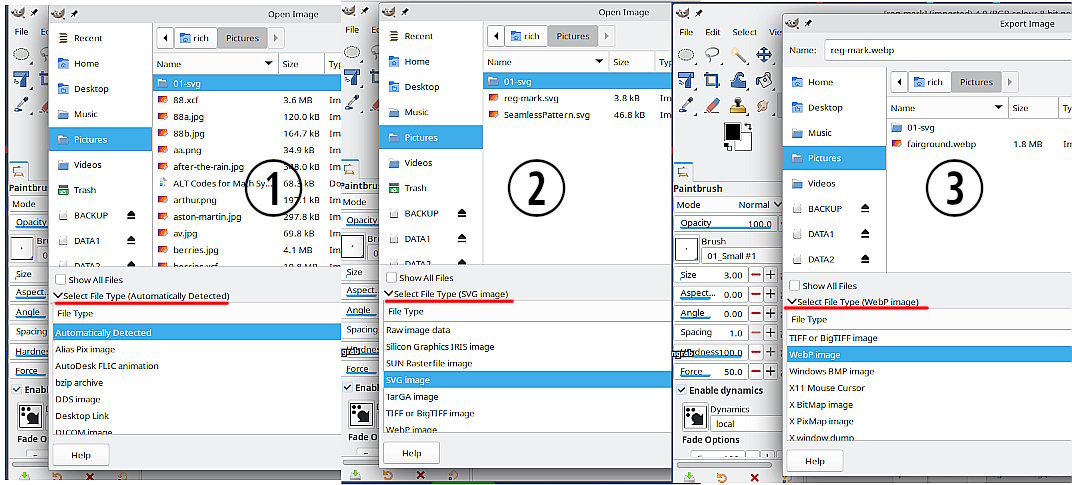Select the Warp Transform tool in panel 3
The image size is (1072, 485).
[738, 80]
